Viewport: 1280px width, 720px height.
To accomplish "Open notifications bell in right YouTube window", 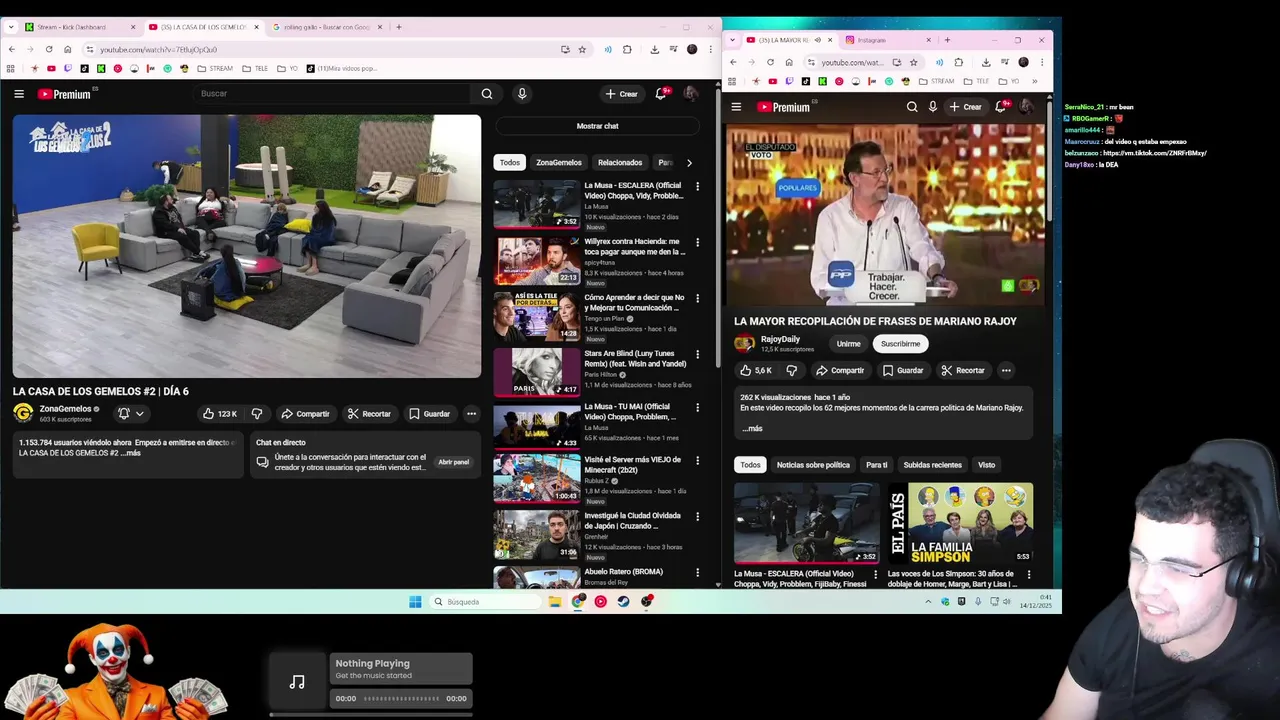I will point(1001,107).
